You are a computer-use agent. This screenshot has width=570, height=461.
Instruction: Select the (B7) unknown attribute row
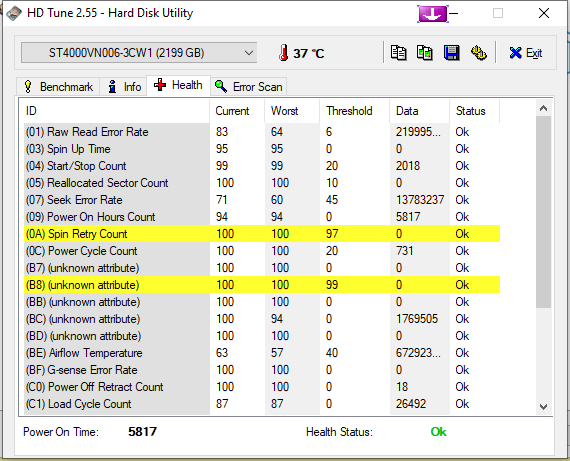(x=262, y=268)
